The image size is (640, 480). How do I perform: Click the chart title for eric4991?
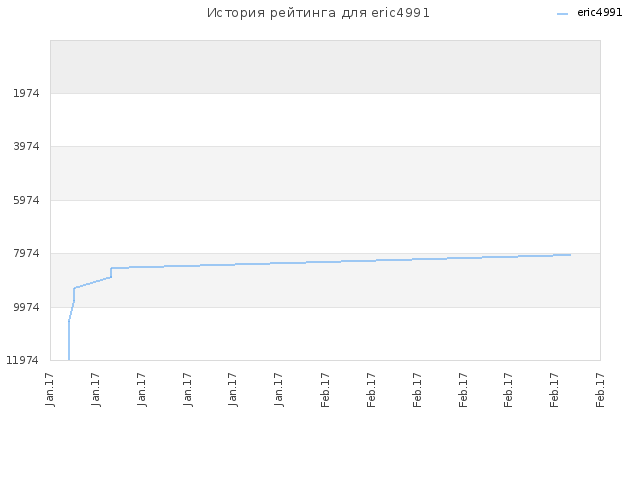click(318, 13)
